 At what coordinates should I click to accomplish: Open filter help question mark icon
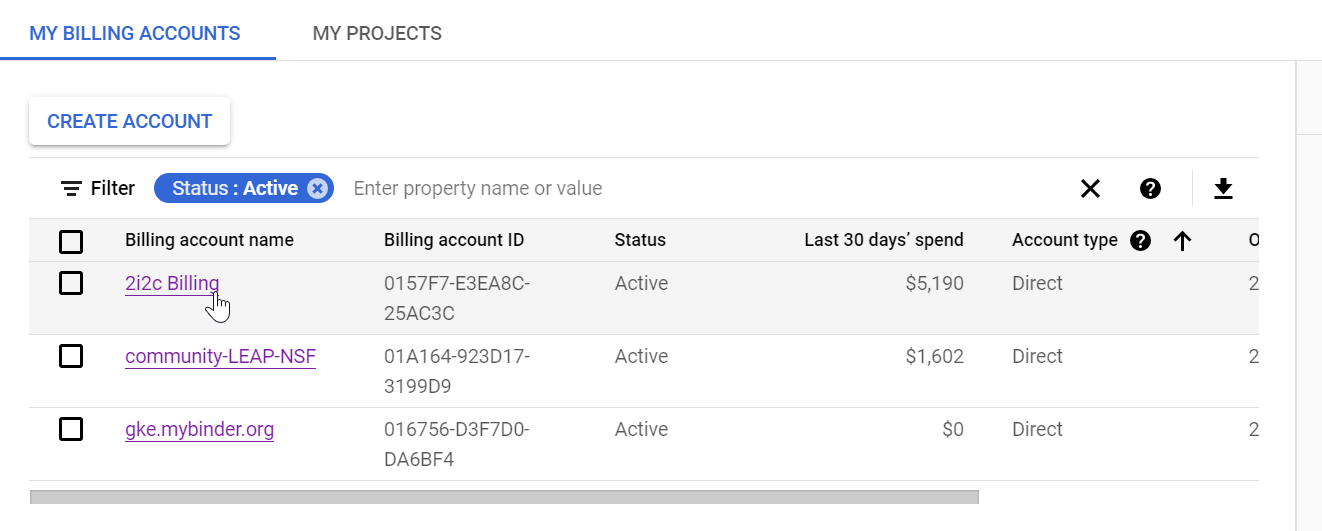[x=1150, y=188]
